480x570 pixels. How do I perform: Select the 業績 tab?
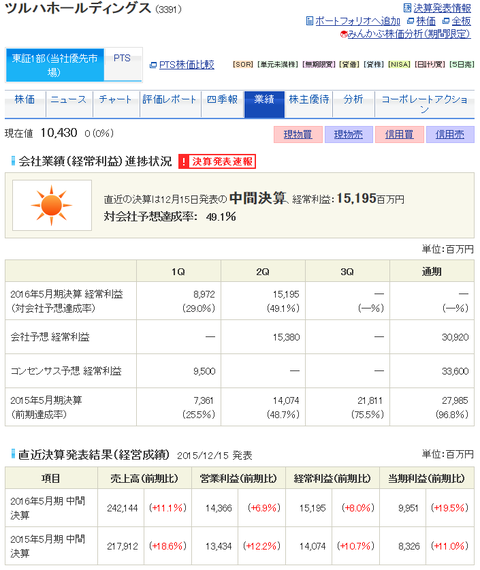click(264, 104)
